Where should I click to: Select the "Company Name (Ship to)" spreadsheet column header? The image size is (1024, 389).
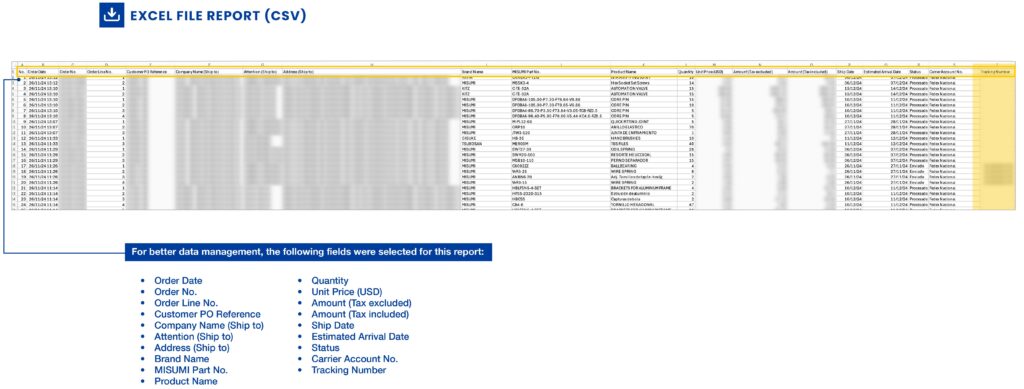coord(197,72)
